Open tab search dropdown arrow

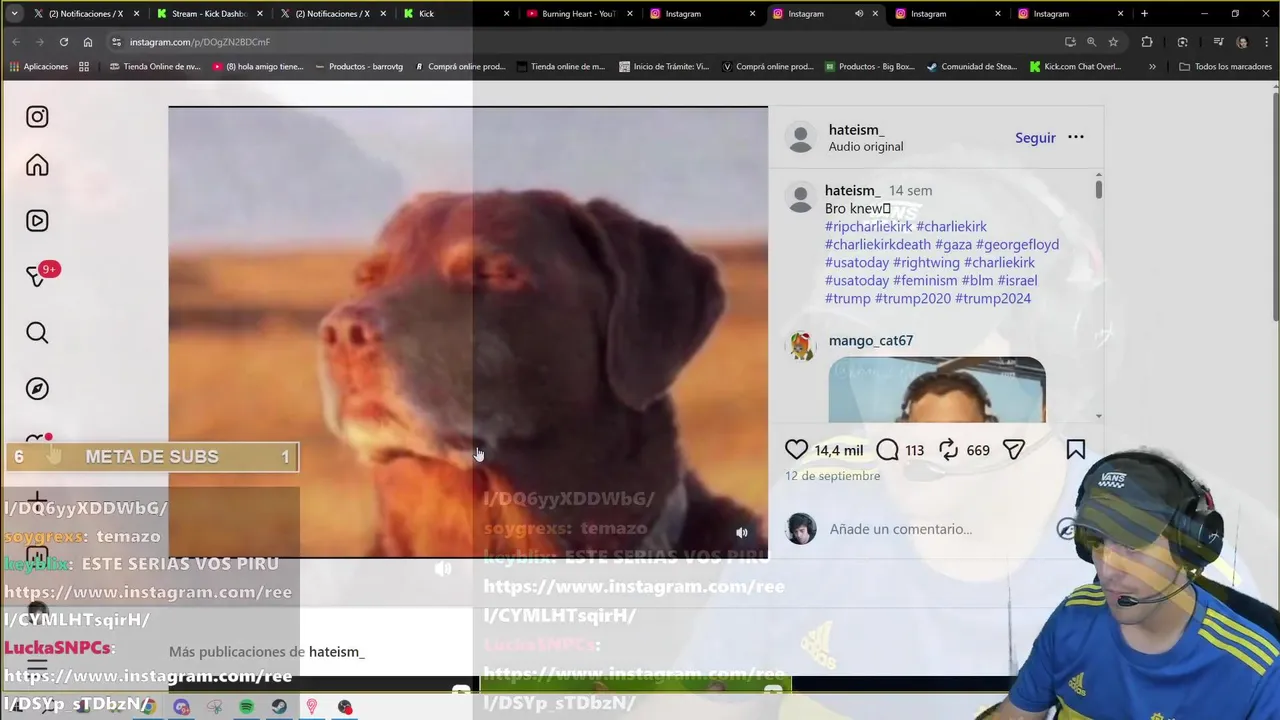click(14, 14)
